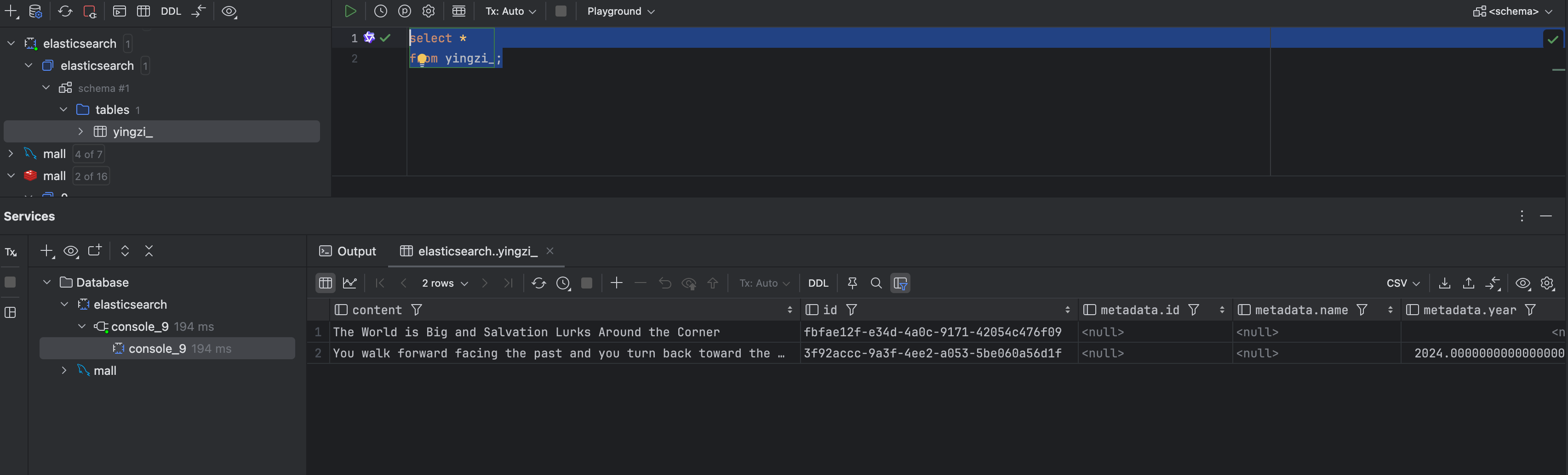The width and height of the screenshot is (1568, 475).
Task: Add a service with the plus icon
Action: (x=47, y=251)
